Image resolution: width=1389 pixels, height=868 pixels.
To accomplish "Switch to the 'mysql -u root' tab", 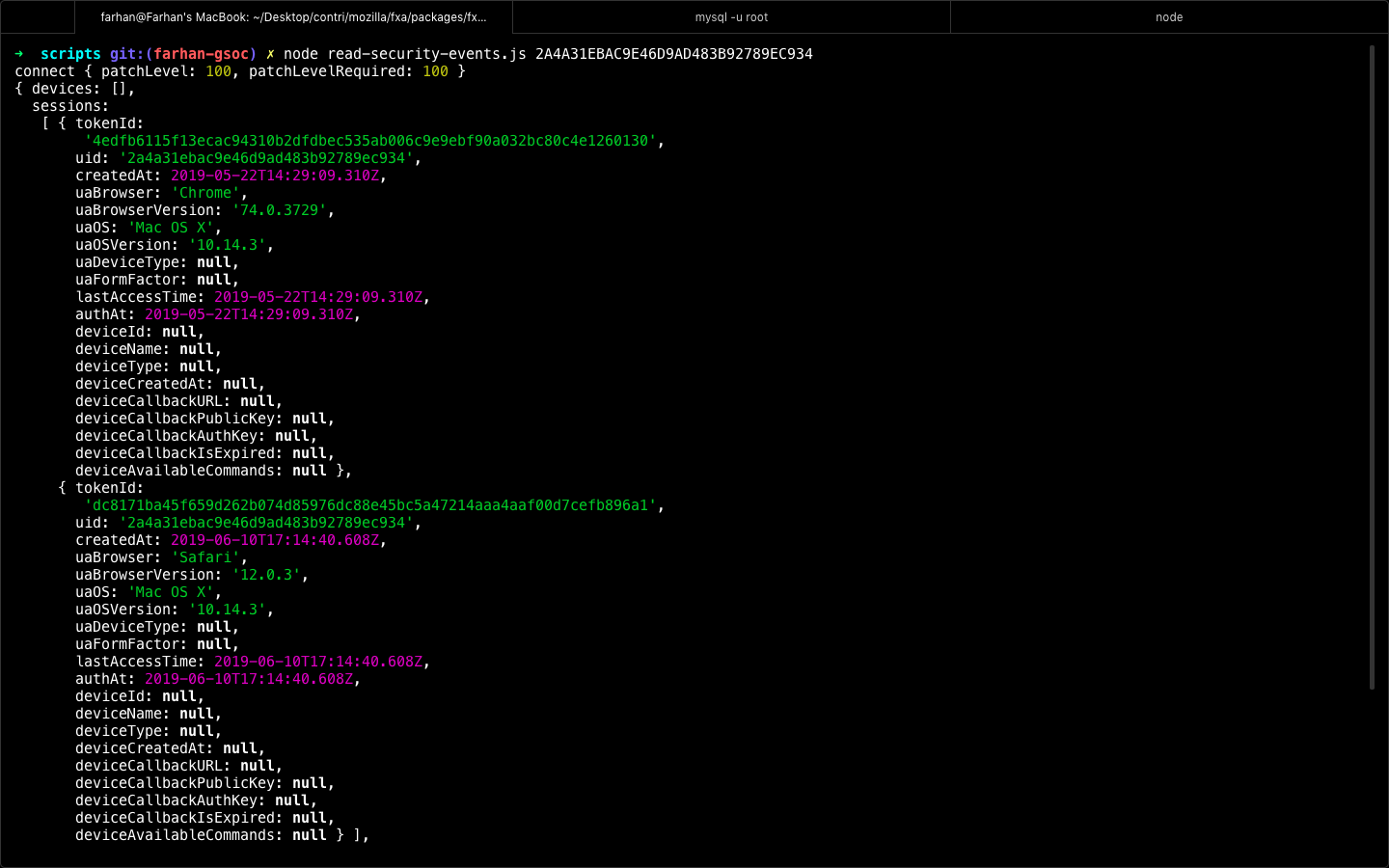I will click(x=731, y=17).
